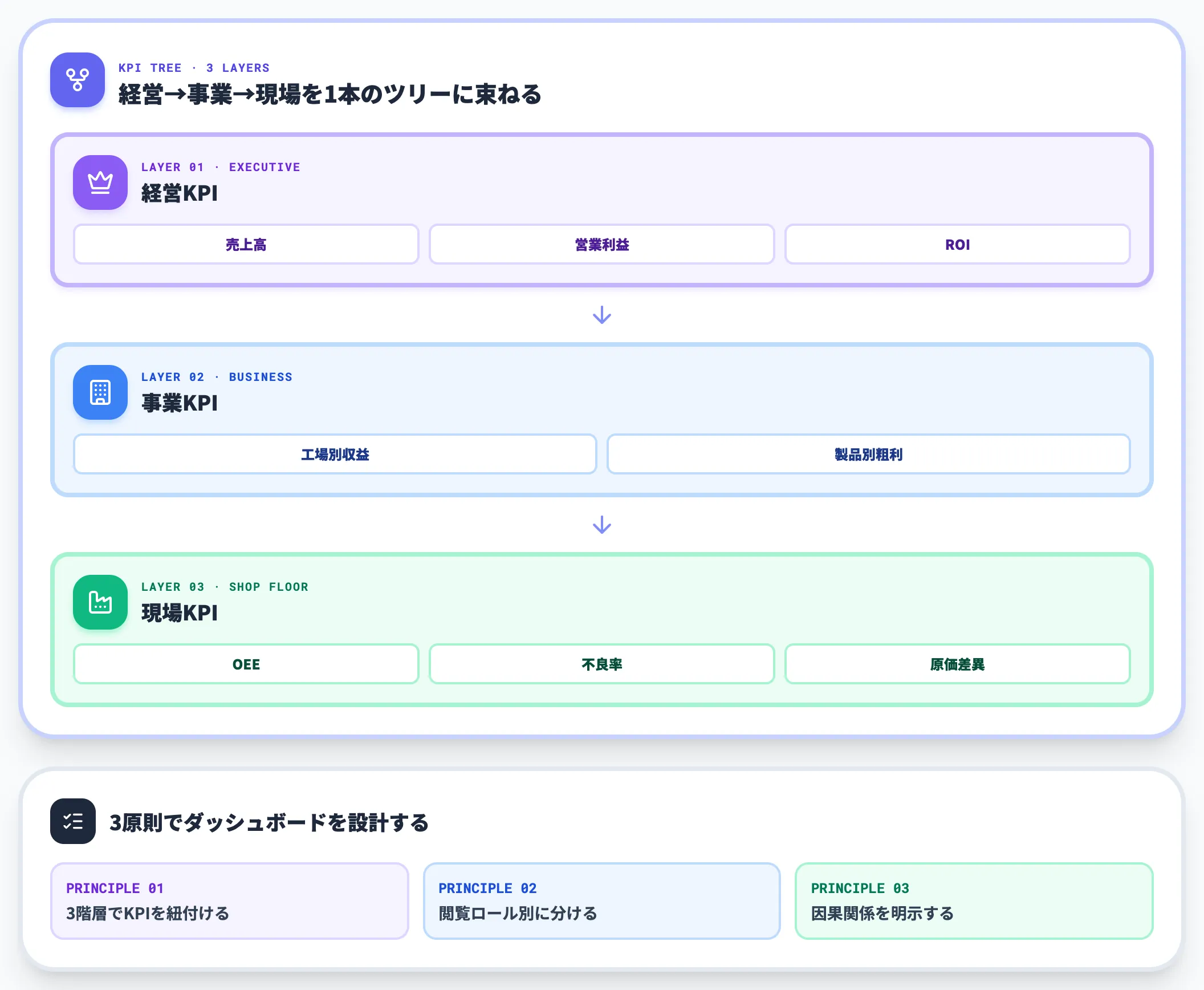The image size is (1204, 990).
Task: Click the text 閲覧ロール別に分ける
Action: pos(518,914)
